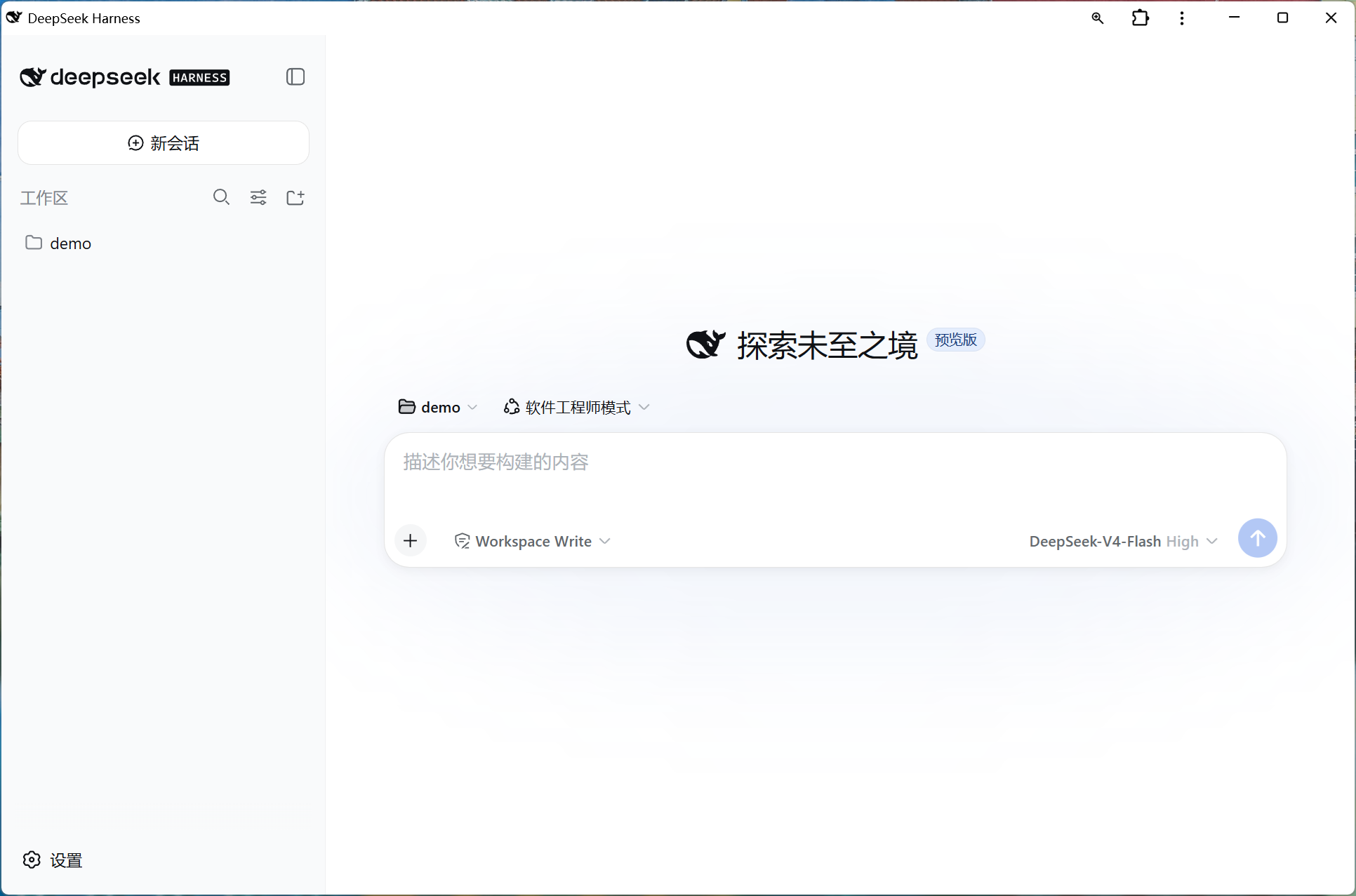Viewport: 1356px width, 896px height.
Task: Open 设置 settings at sidebar bottom
Action: (x=52, y=860)
